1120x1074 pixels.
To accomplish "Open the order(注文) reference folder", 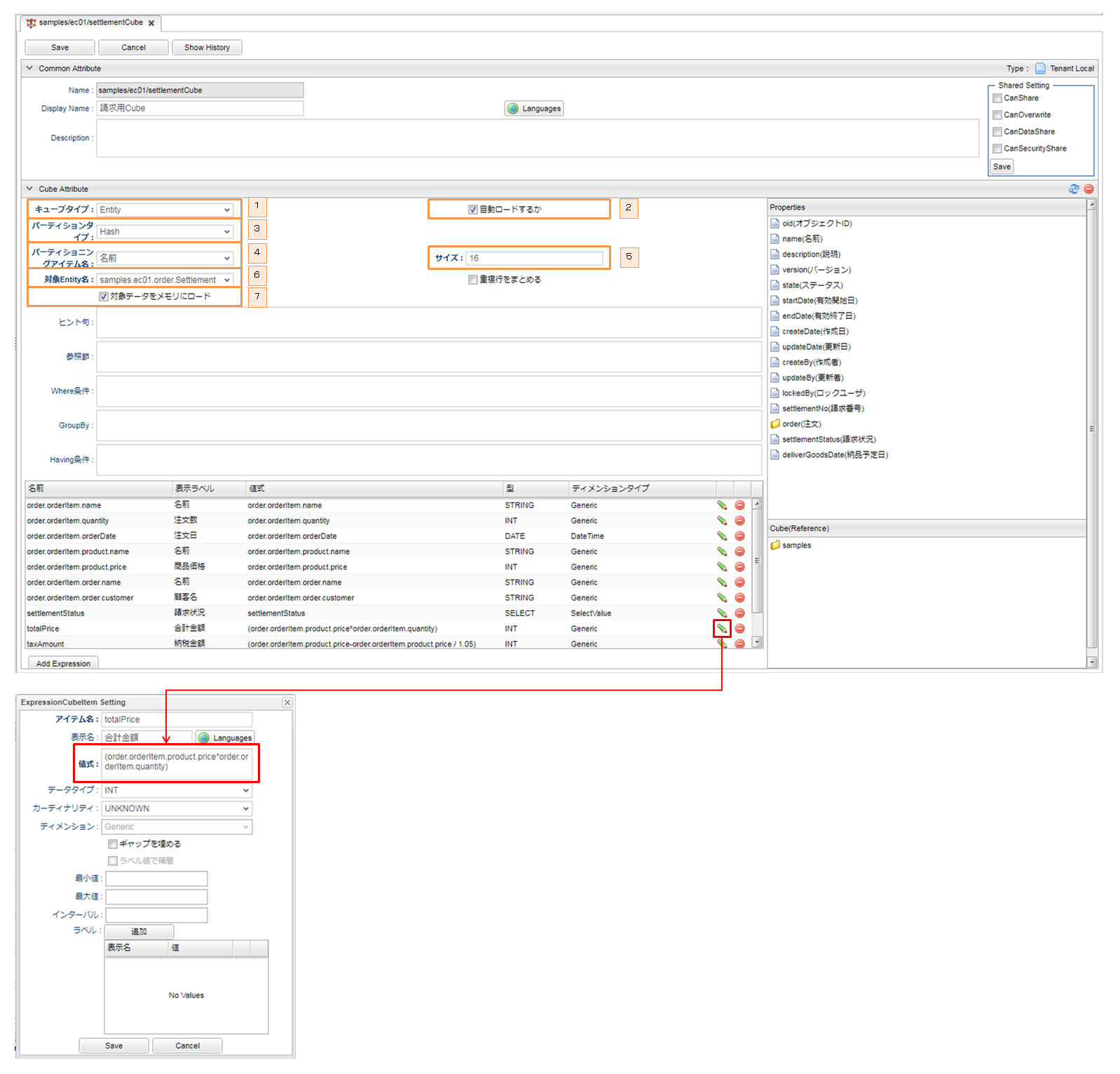I will (x=795, y=423).
